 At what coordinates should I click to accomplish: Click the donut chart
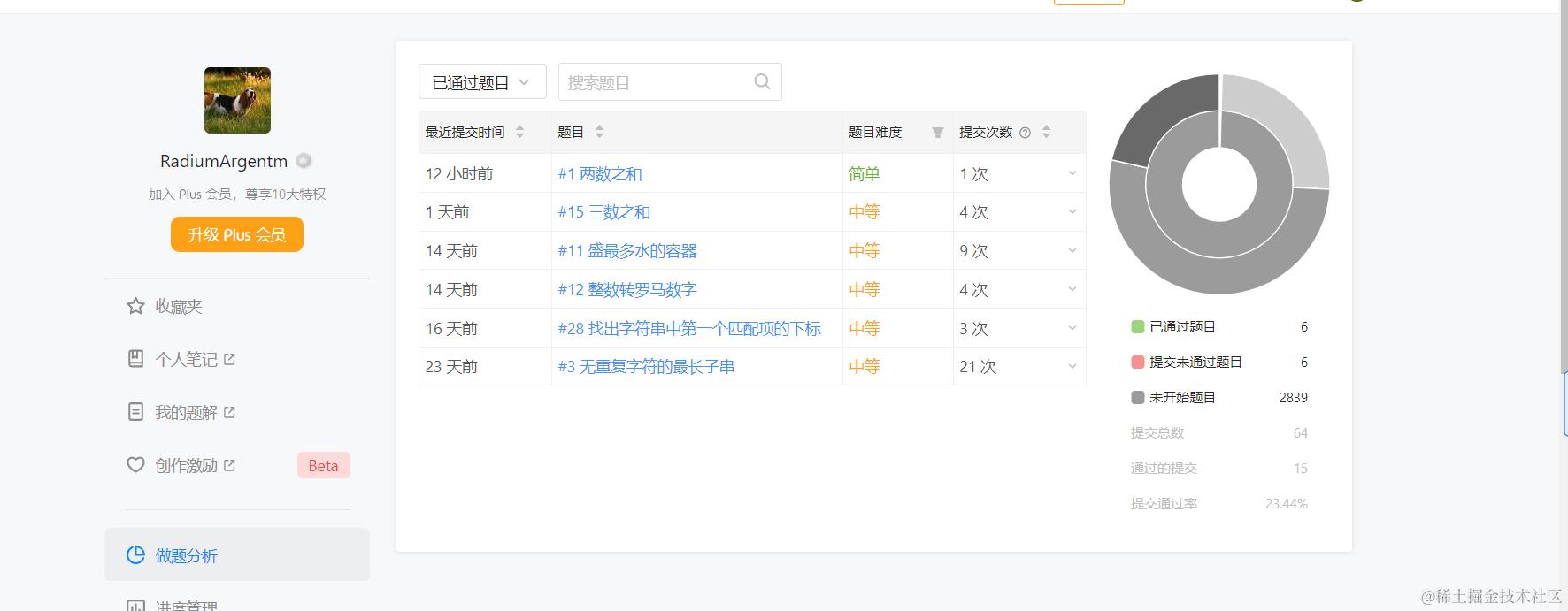[x=1219, y=184]
